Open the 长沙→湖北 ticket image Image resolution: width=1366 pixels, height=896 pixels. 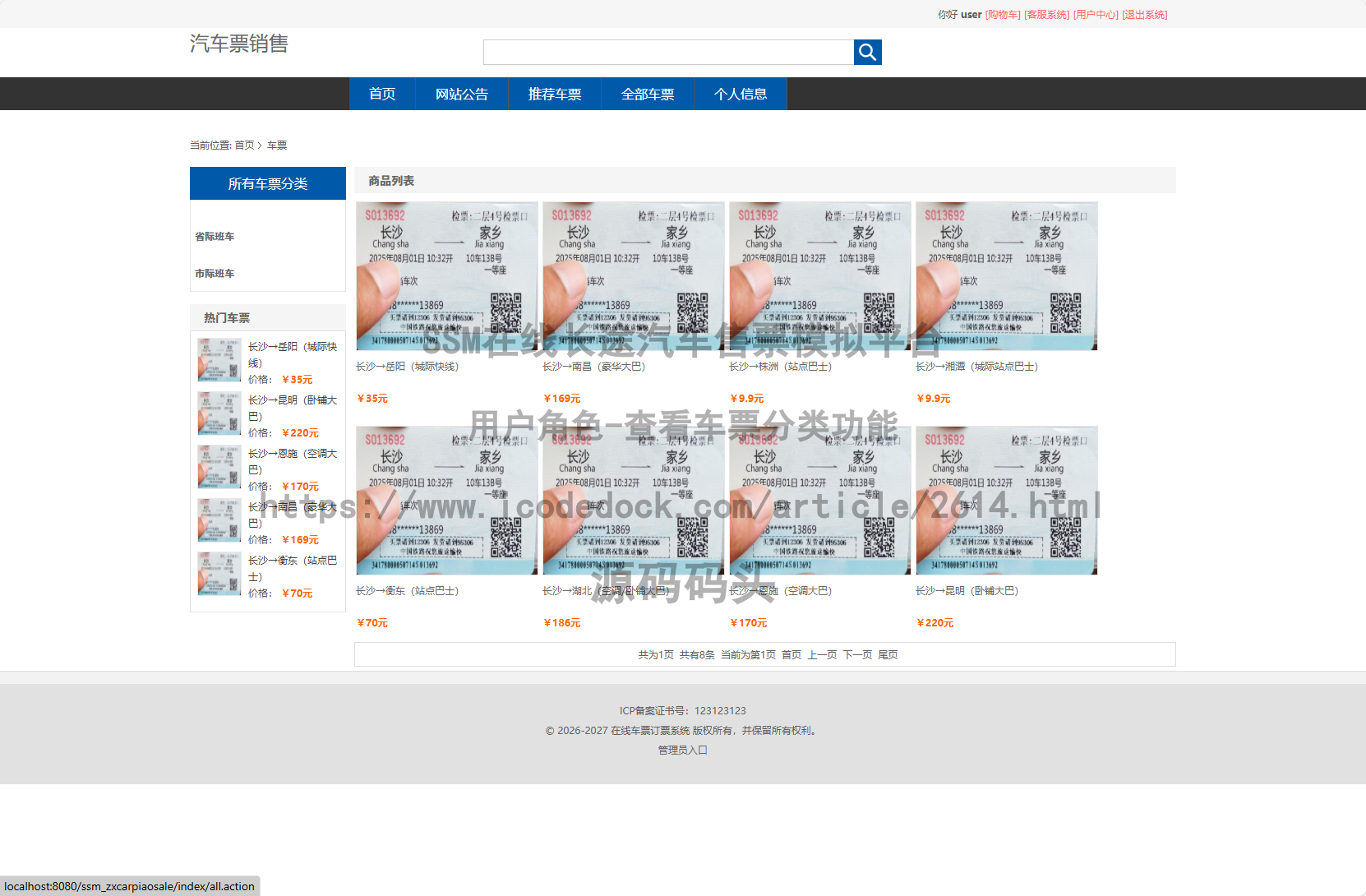pos(633,501)
